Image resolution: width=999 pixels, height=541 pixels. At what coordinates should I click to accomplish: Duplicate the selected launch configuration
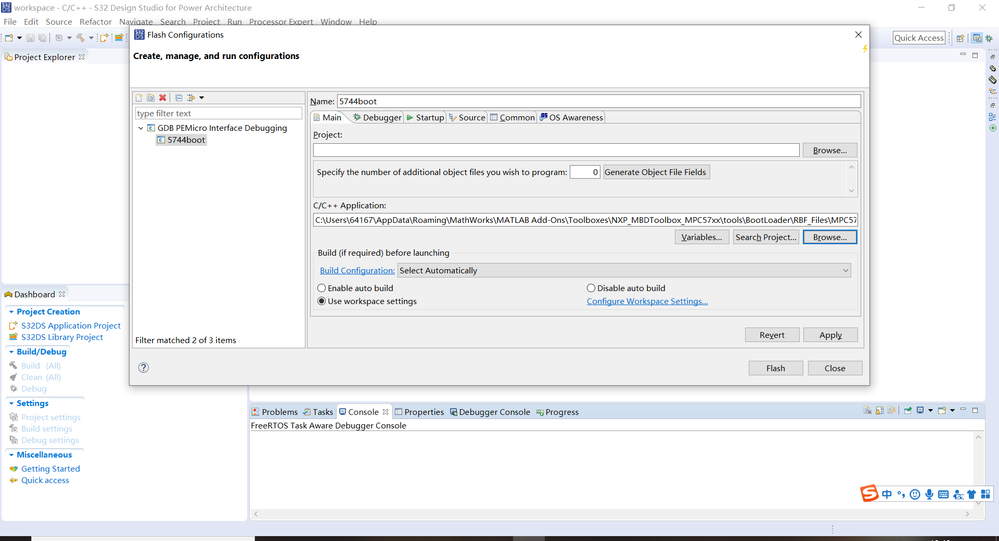150,97
